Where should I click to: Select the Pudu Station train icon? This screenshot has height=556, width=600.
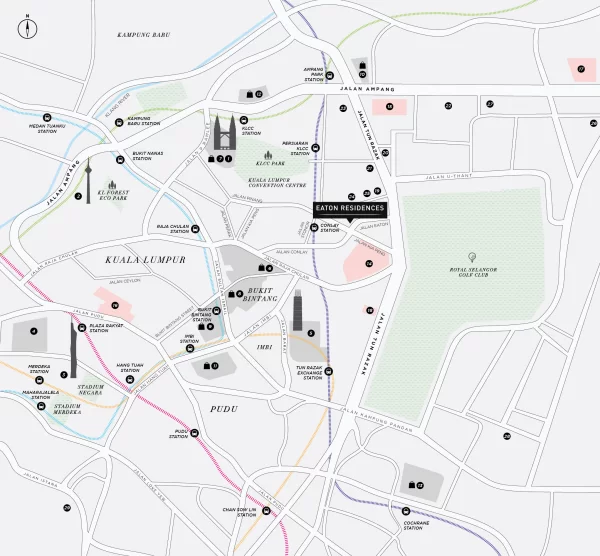(x=194, y=433)
